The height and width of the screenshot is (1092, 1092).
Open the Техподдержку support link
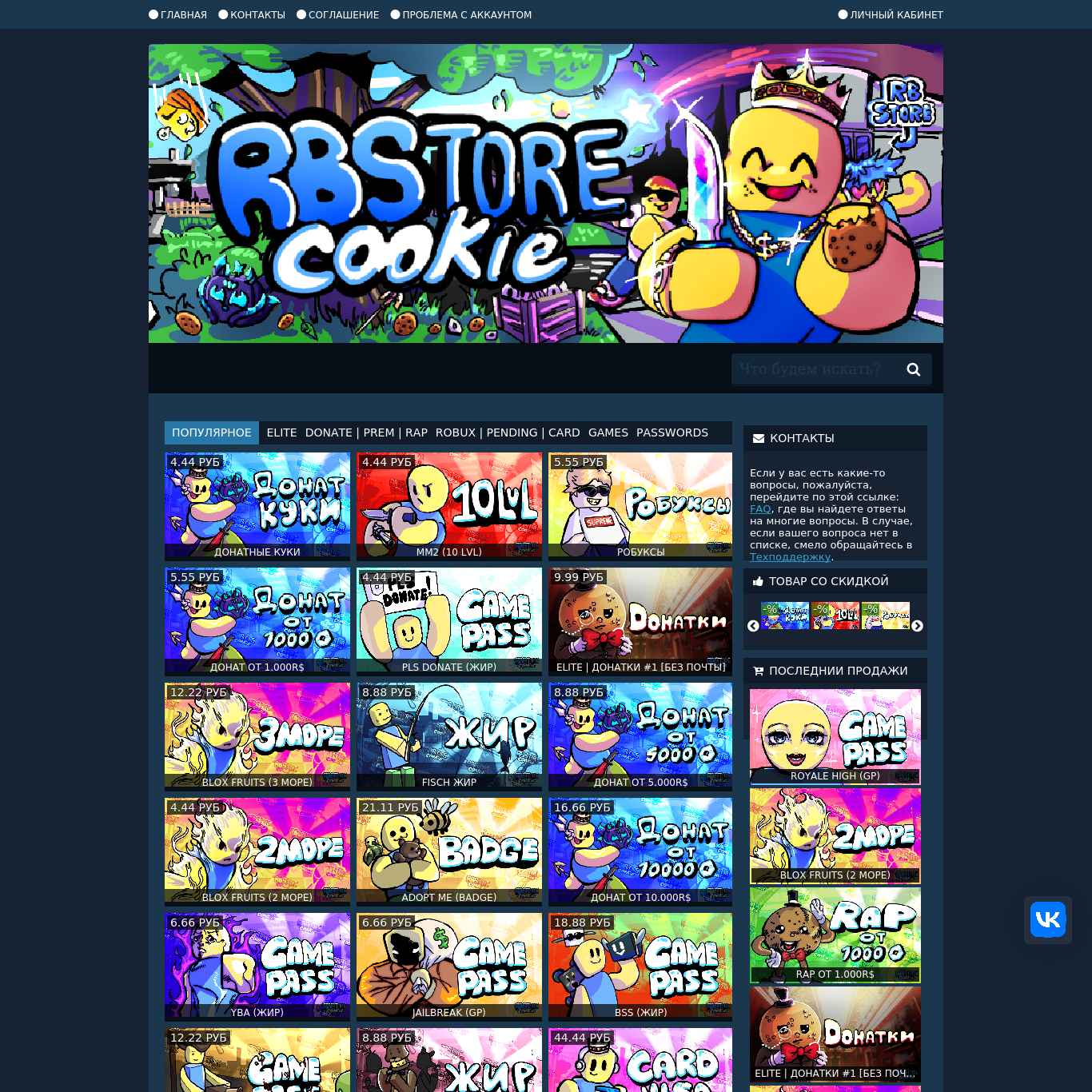[790, 556]
